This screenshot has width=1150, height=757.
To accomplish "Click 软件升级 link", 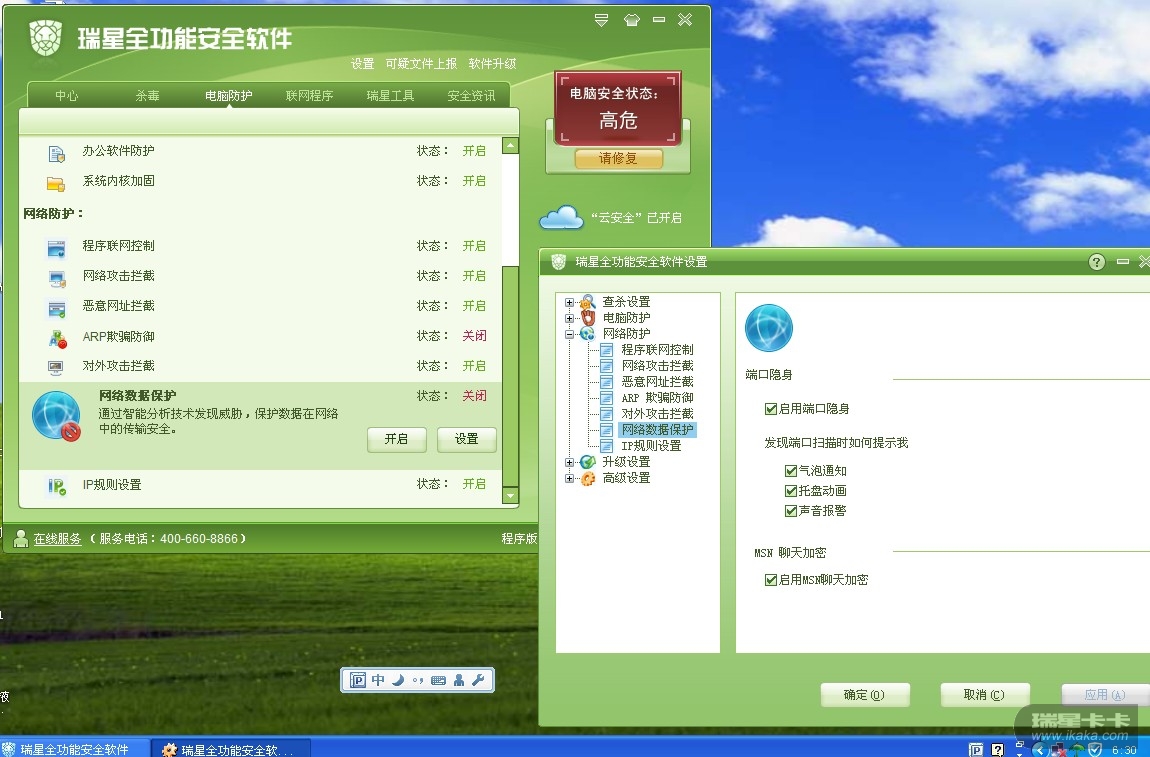I will tap(492, 64).
